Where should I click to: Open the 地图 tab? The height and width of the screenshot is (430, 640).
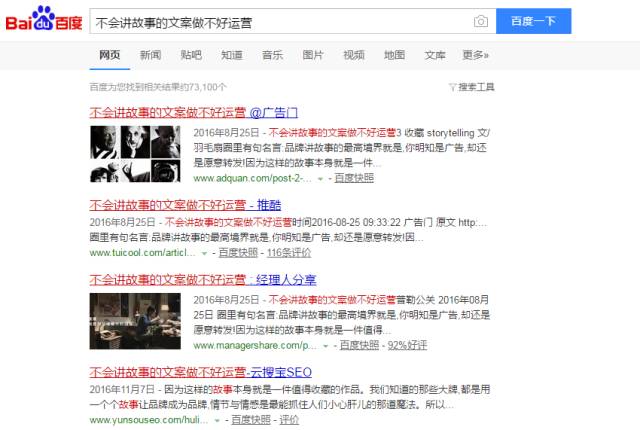click(x=394, y=55)
